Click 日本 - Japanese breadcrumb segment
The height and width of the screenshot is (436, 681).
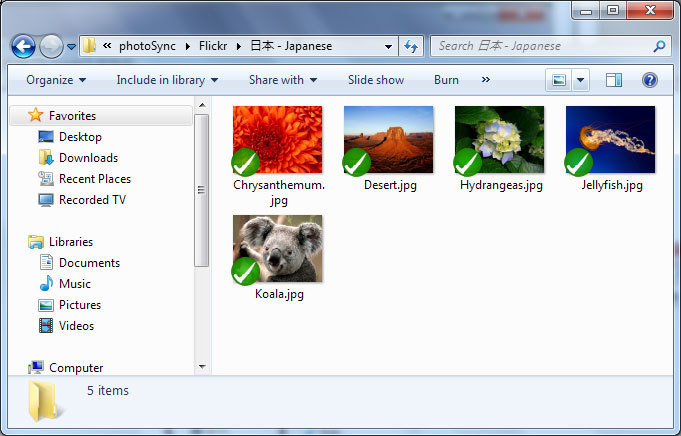(x=291, y=46)
